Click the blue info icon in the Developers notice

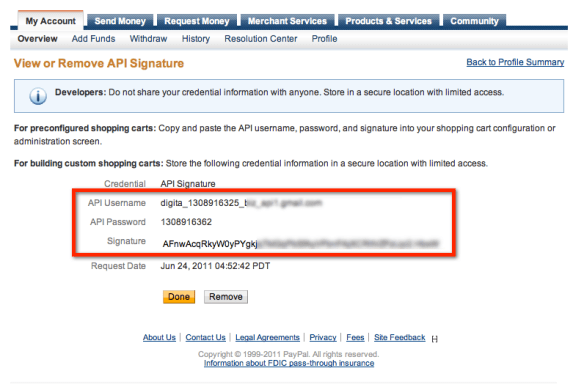click(38, 96)
